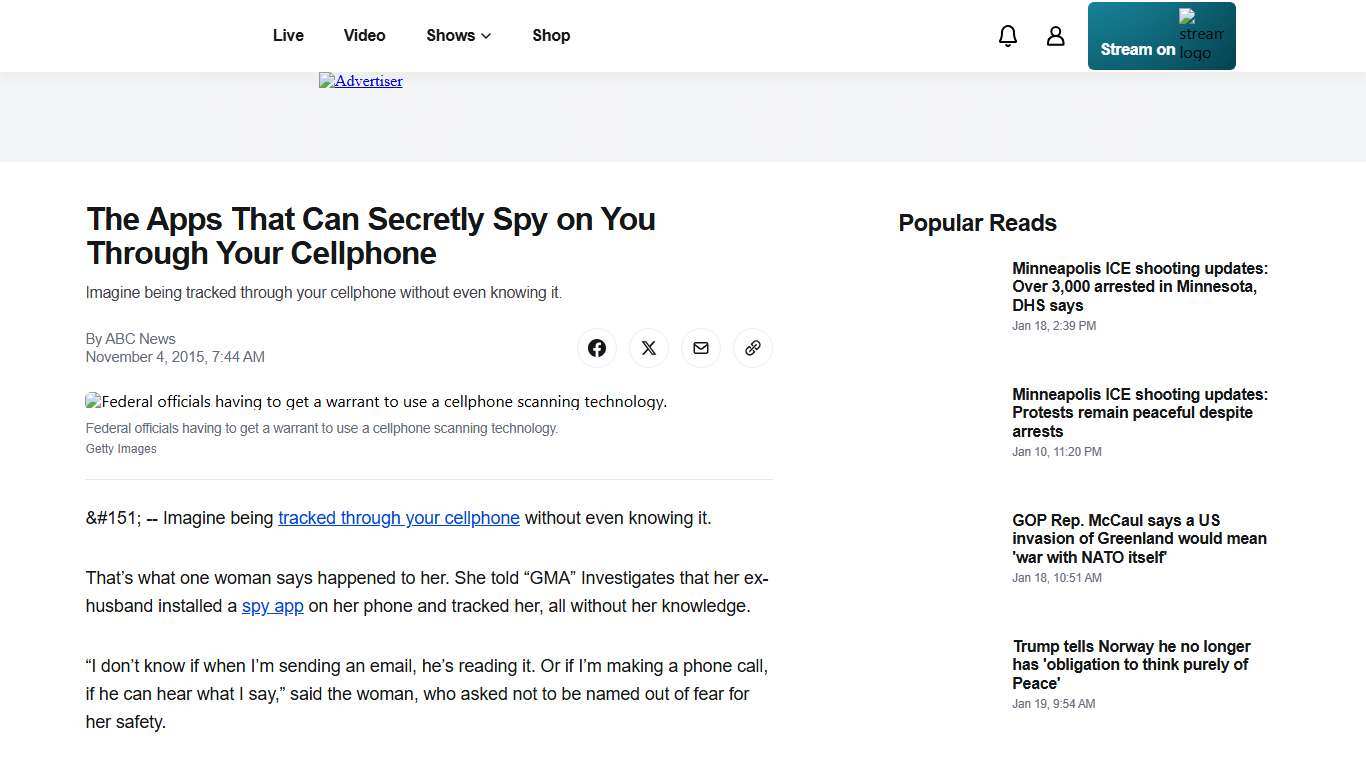
Task: Open the Minneapolis ICE DHS arrests story
Action: coord(1139,287)
